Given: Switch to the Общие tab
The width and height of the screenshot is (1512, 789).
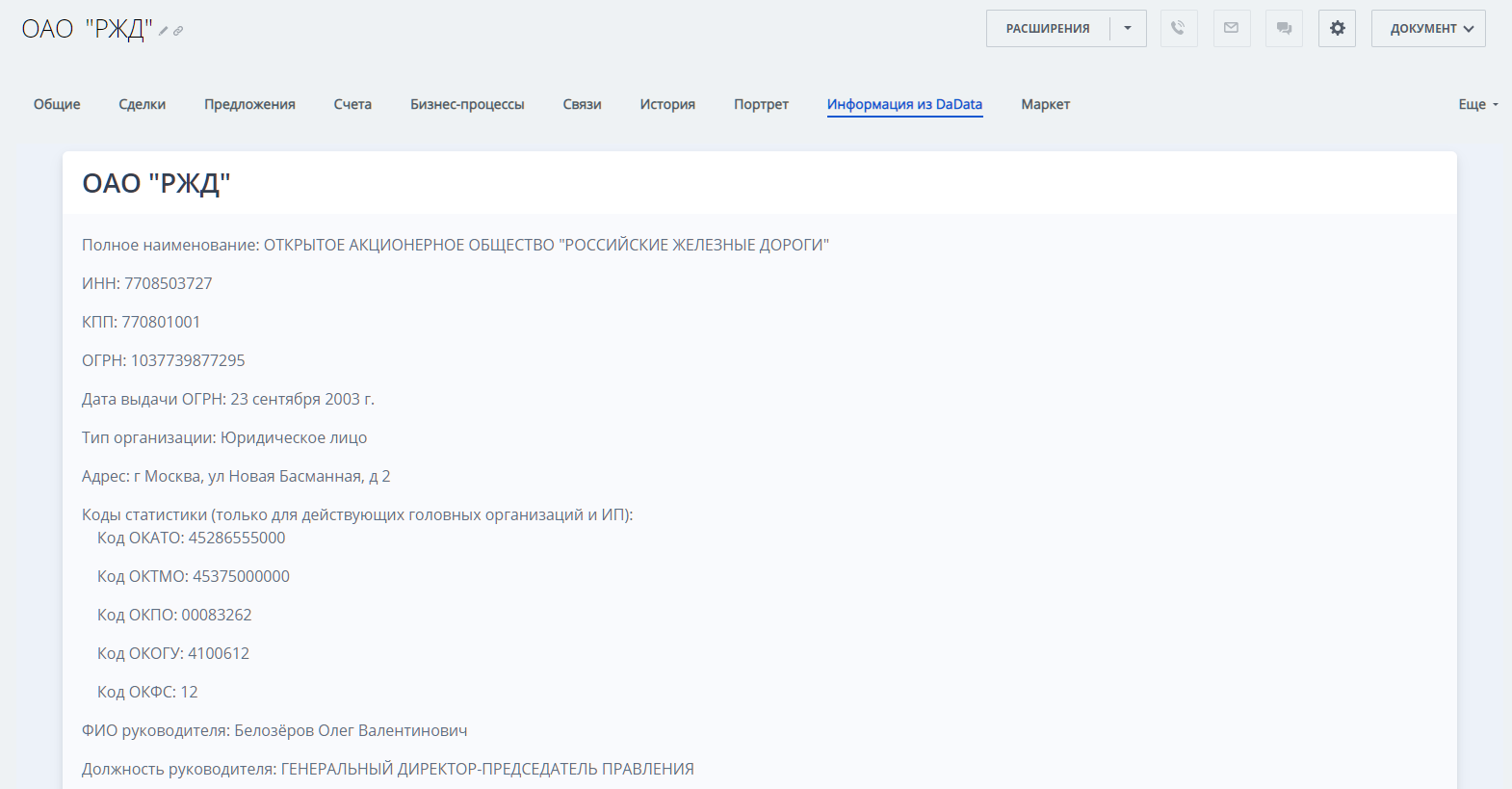Looking at the screenshot, I should (x=57, y=104).
